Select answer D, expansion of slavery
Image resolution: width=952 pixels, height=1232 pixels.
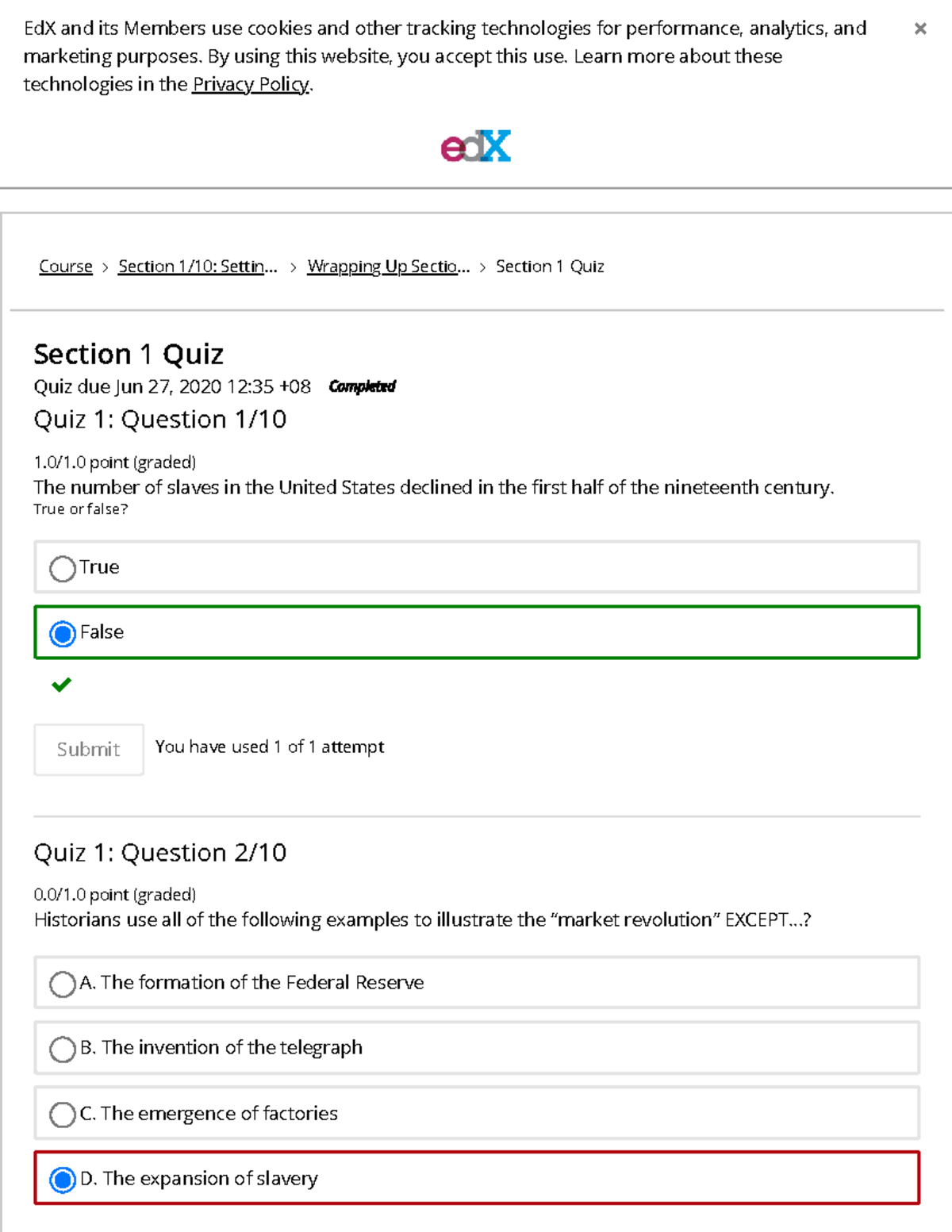tap(63, 1180)
